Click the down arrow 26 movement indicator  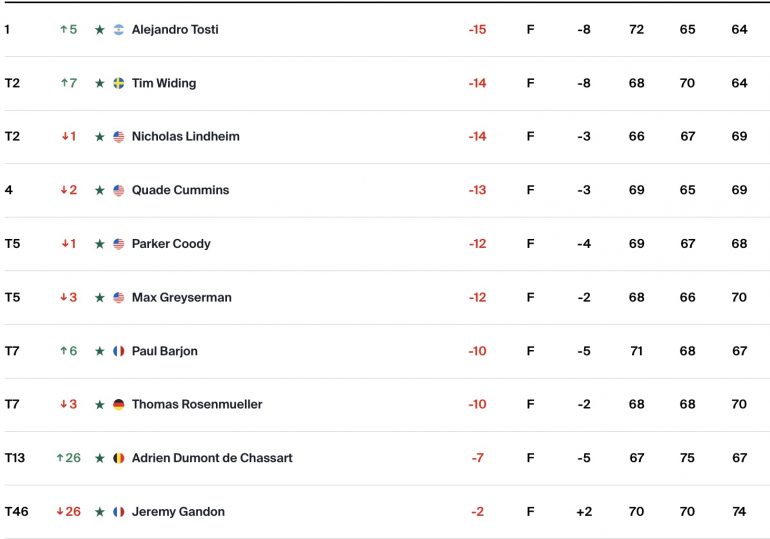(68, 512)
